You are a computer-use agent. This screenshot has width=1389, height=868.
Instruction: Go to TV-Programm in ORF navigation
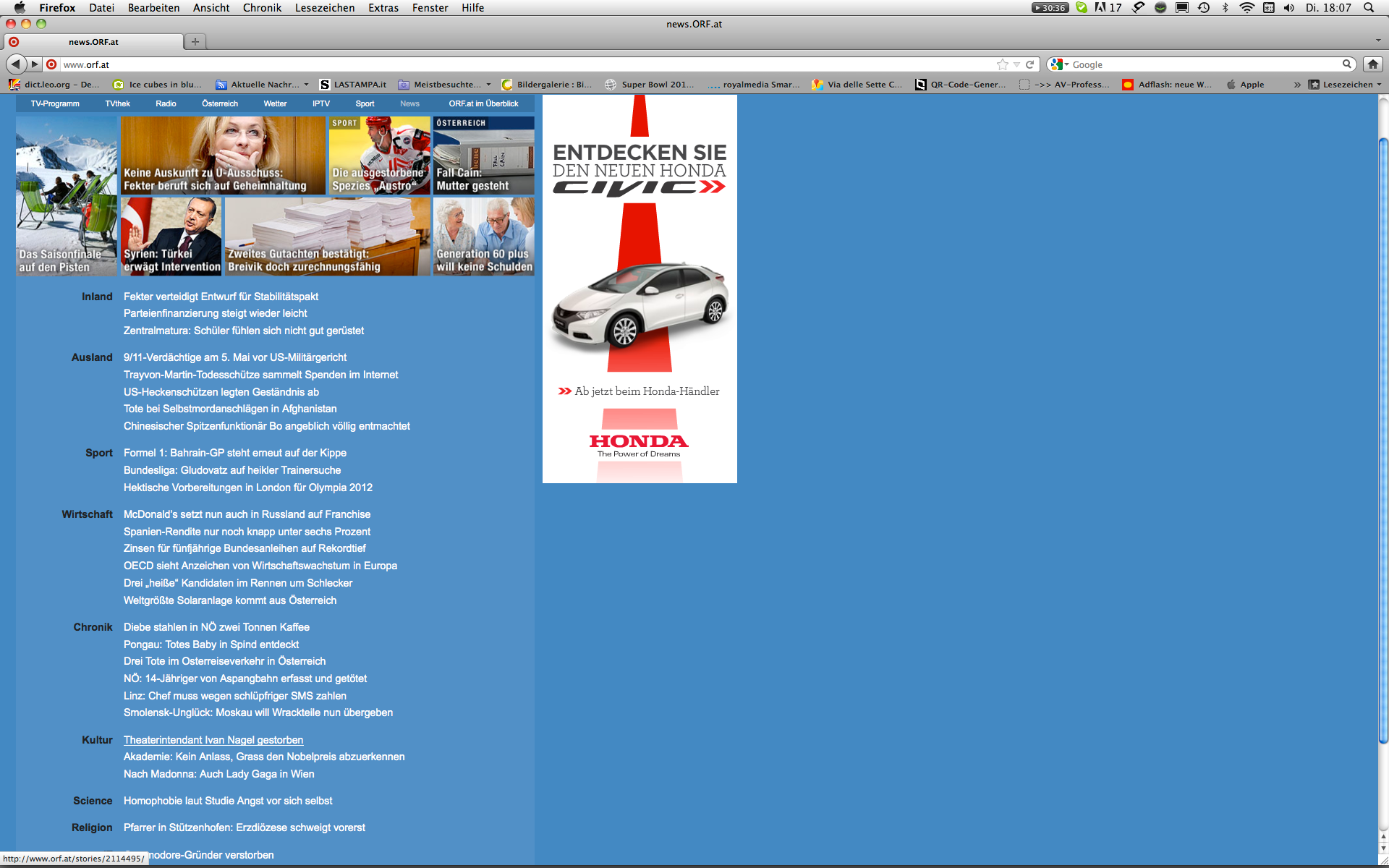click(x=55, y=103)
